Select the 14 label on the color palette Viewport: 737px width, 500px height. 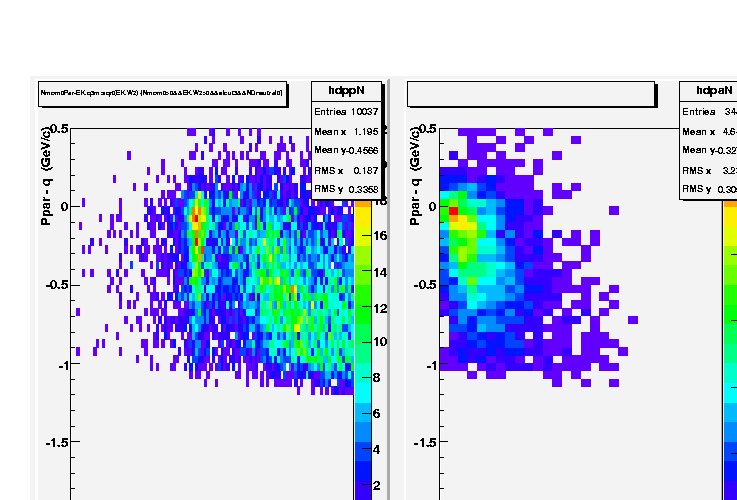(x=380, y=273)
